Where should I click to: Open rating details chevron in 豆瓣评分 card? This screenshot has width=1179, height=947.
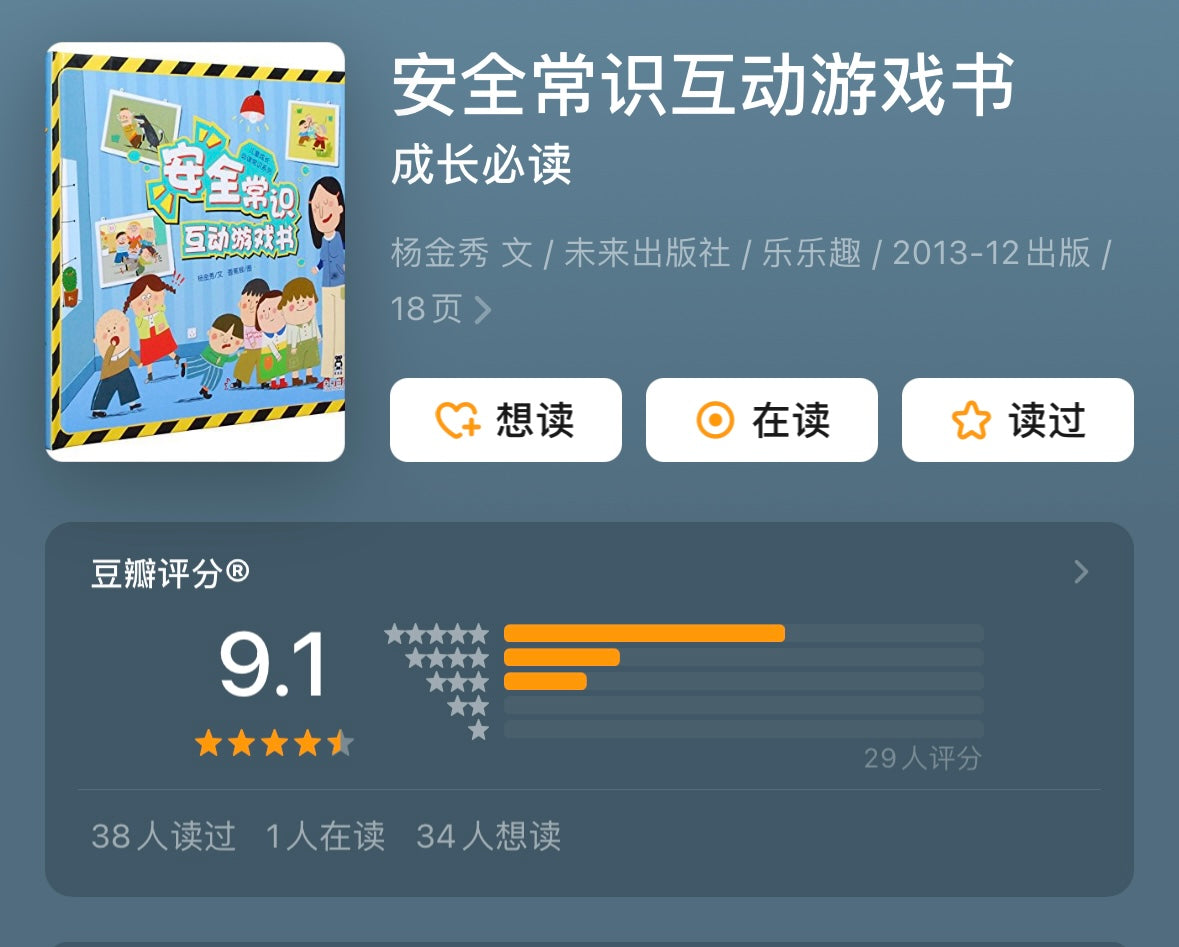pyautogui.click(x=1081, y=572)
